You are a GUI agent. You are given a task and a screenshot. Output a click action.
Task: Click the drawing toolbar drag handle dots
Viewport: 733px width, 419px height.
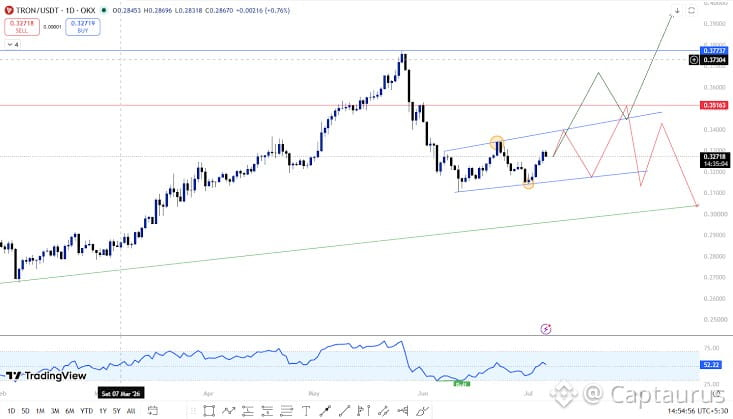pos(192,411)
